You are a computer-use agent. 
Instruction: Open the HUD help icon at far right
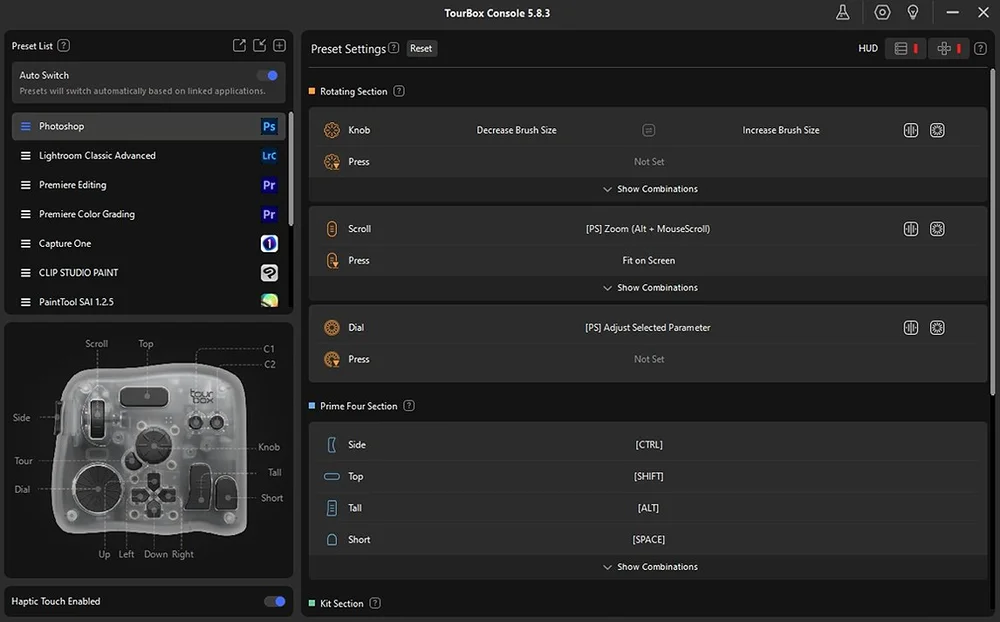tap(980, 48)
